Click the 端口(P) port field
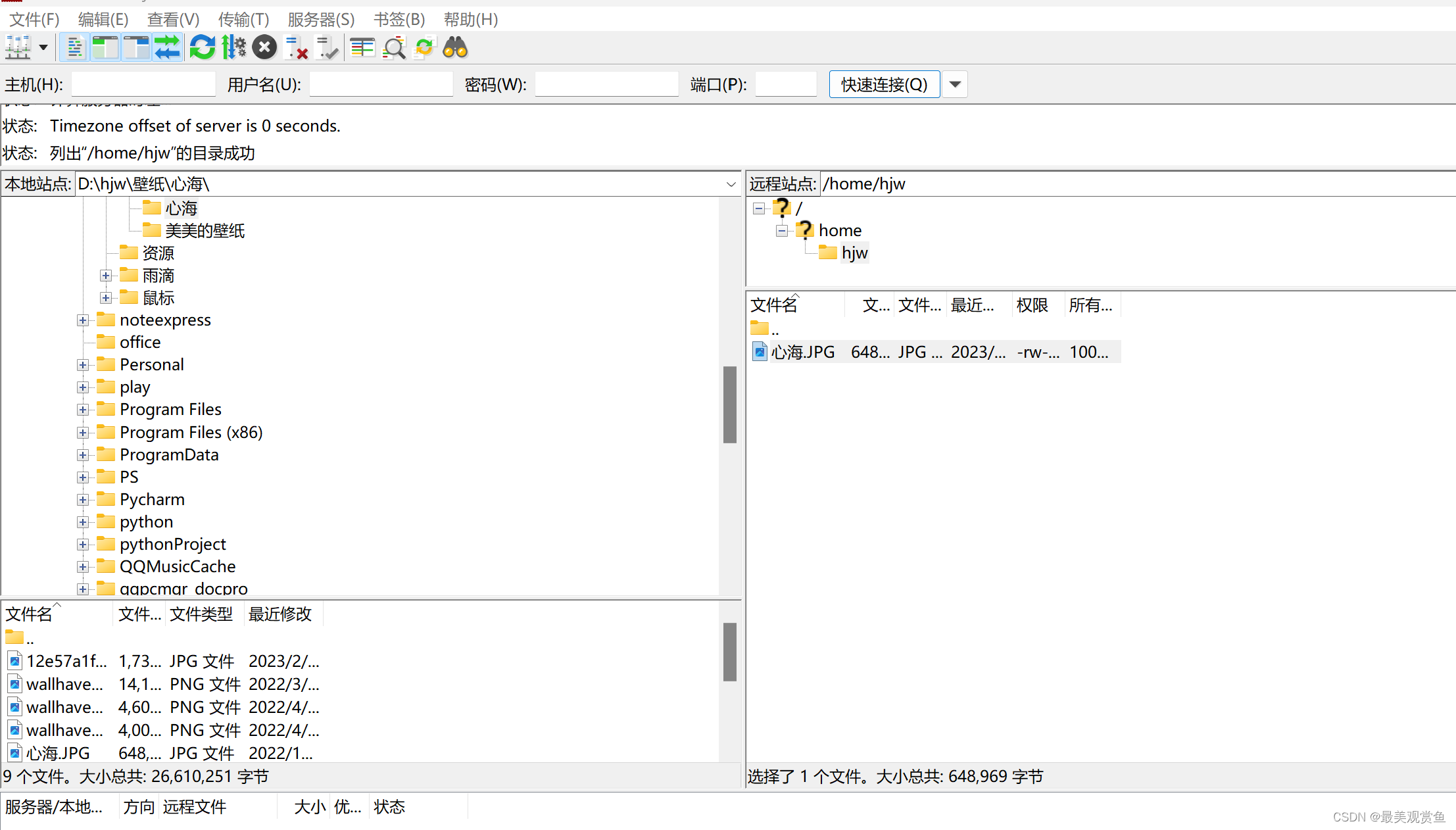Viewport: 1456px width, 830px height. 786,84
